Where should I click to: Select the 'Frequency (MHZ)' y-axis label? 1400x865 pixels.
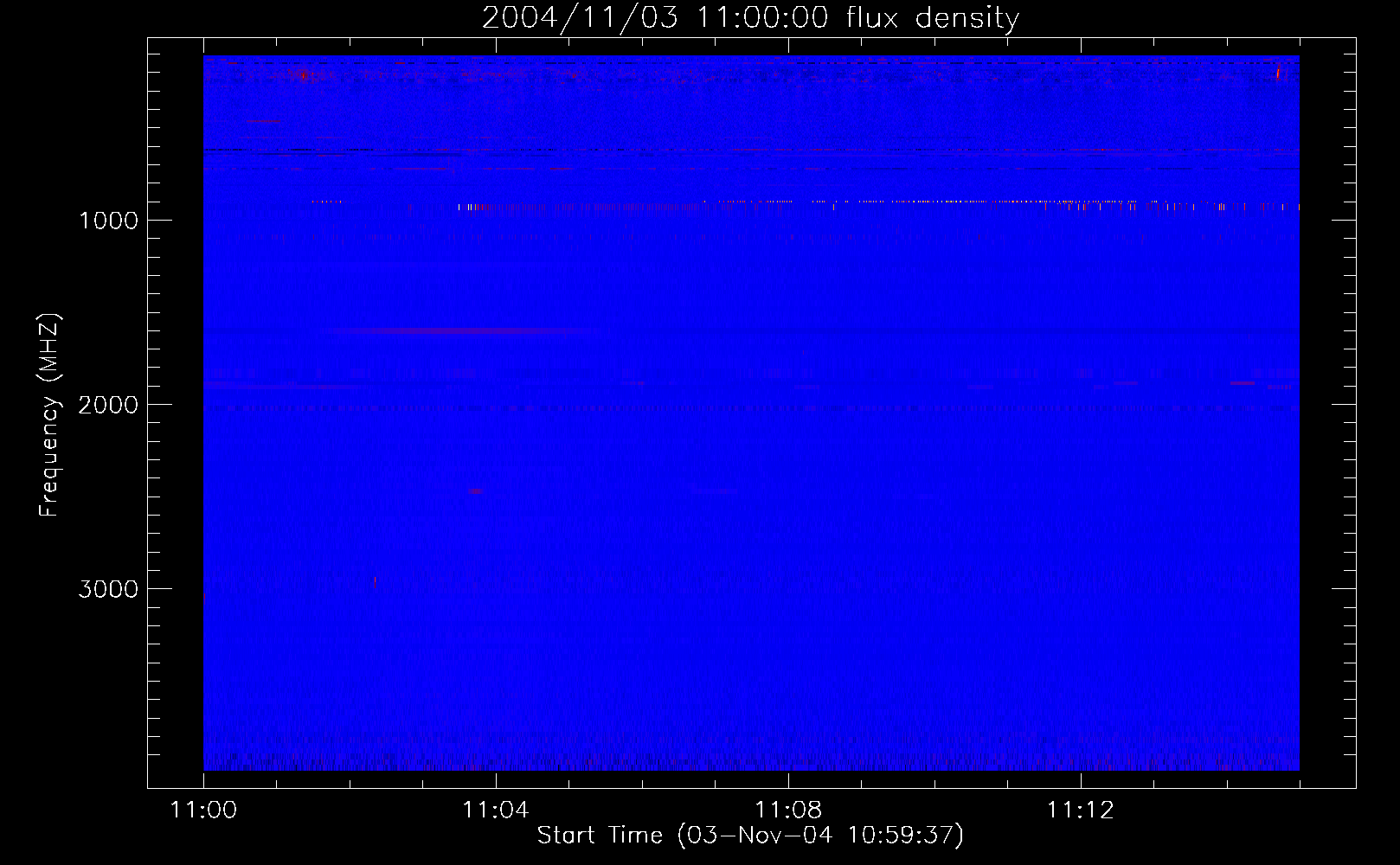tap(49, 414)
